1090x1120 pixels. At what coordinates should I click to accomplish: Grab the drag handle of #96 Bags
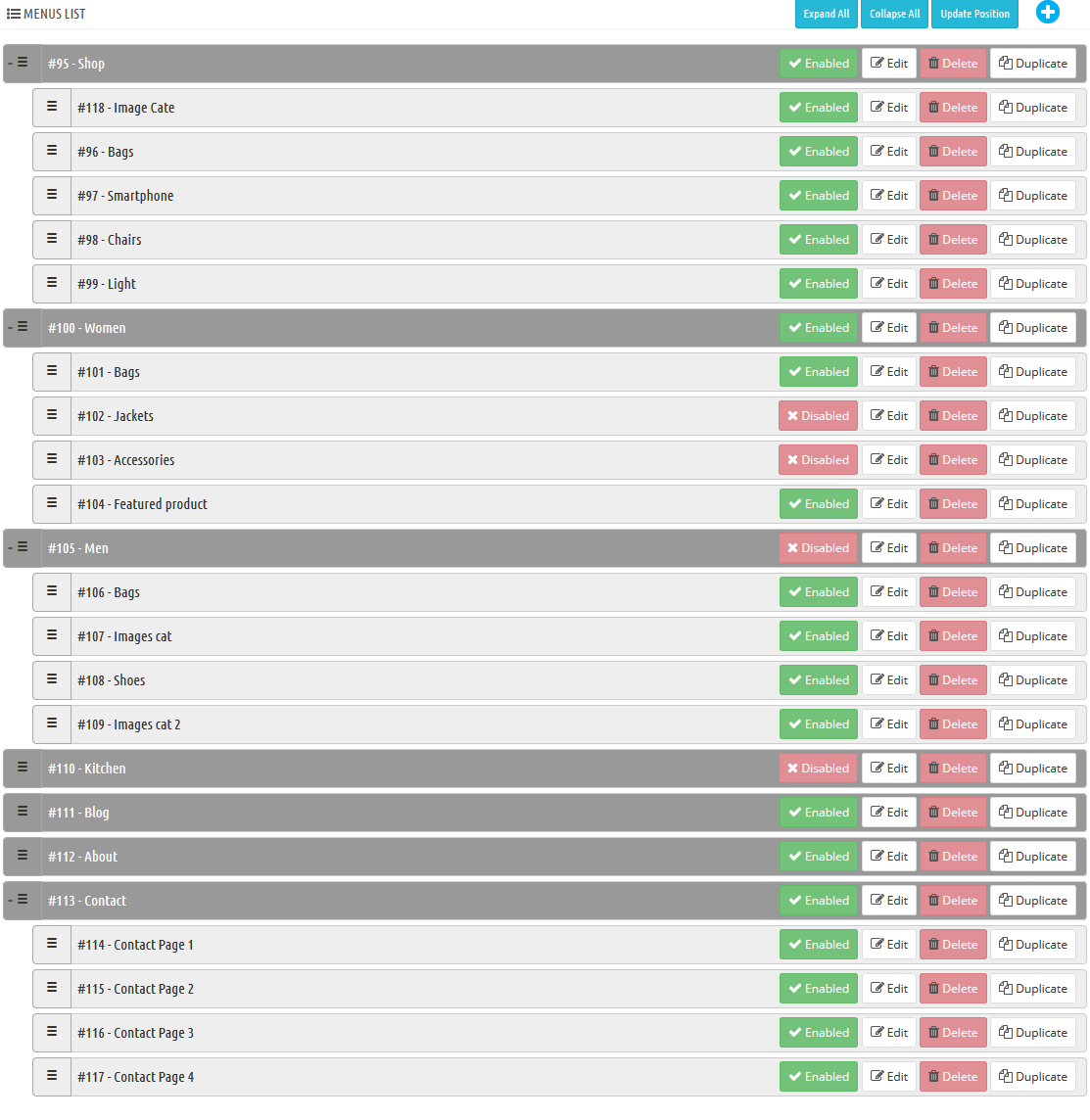coord(52,151)
